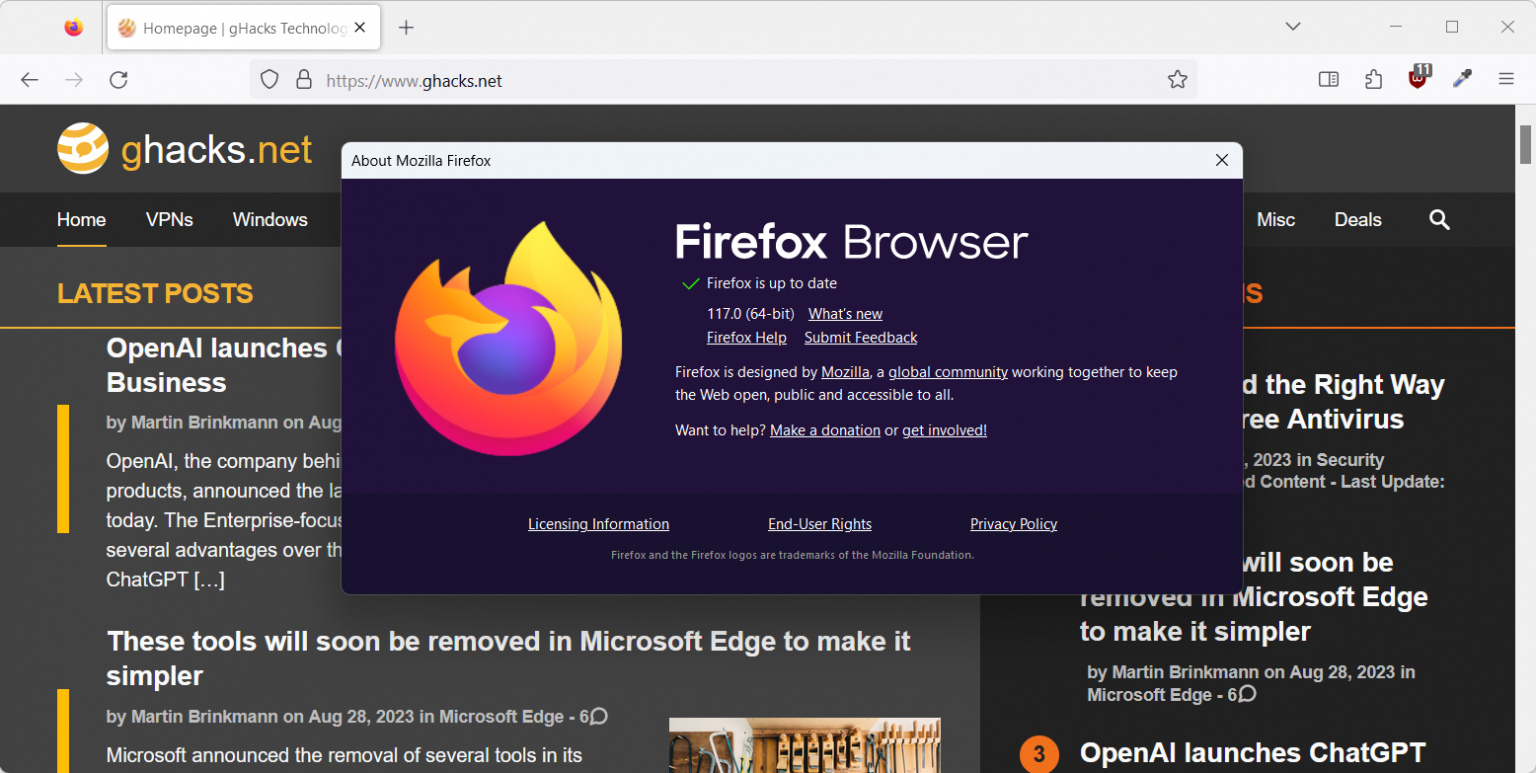Open the uBlock Origin extension
This screenshot has width=1536, height=773.
tap(1417, 80)
